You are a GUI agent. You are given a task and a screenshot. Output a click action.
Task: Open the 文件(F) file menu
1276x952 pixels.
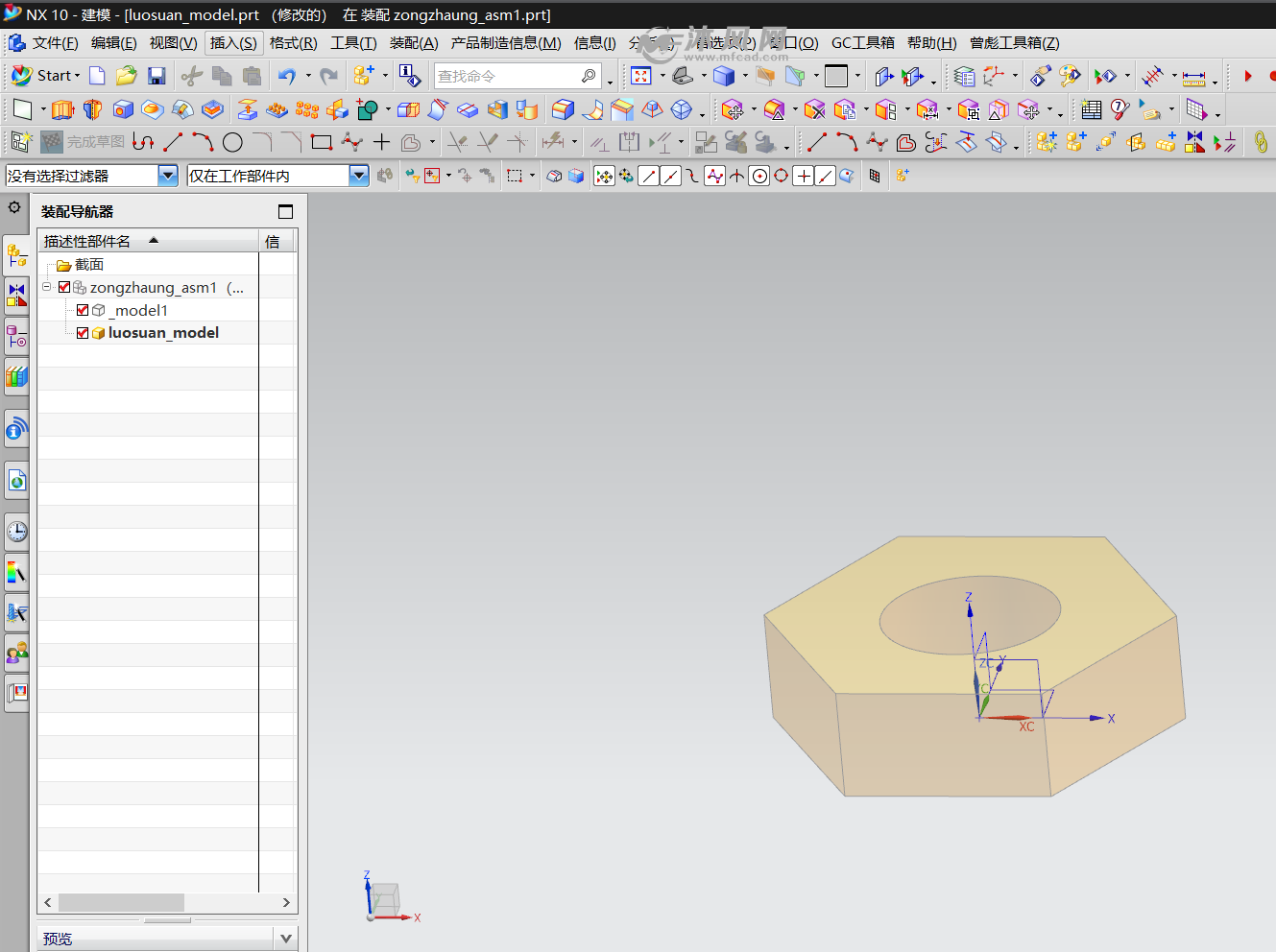tap(55, 43)
